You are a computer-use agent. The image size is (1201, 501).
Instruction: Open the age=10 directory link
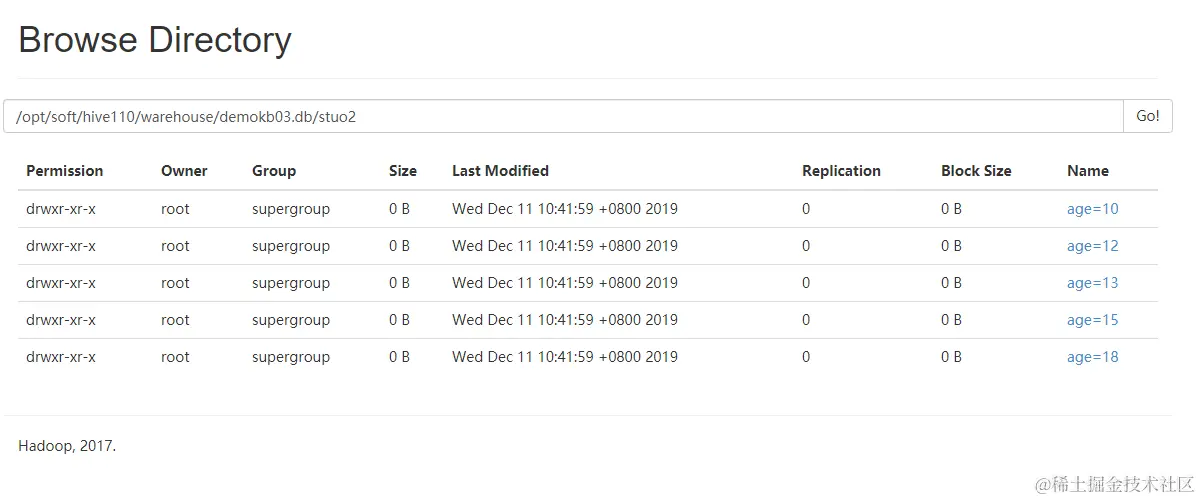tap(1092, 209)
